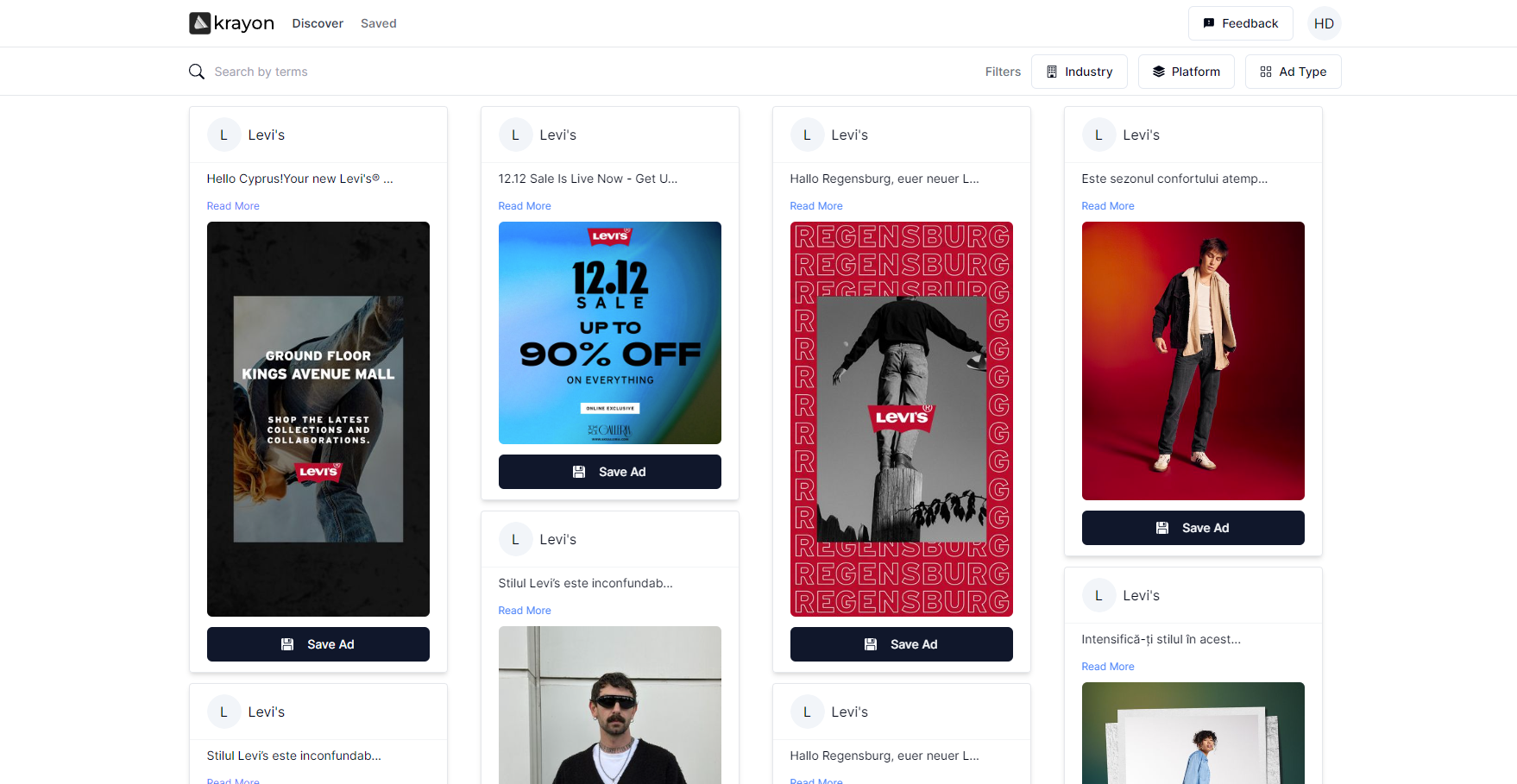
Task: Click the Filters label
Action: tap(1003, 72)
